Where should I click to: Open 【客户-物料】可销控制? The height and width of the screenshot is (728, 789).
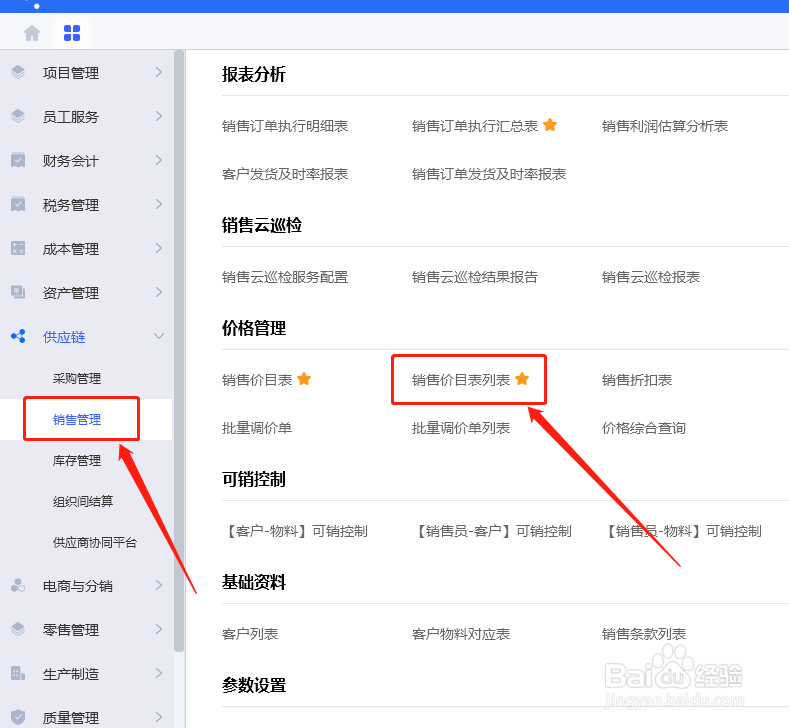click(x=295, y=531)
